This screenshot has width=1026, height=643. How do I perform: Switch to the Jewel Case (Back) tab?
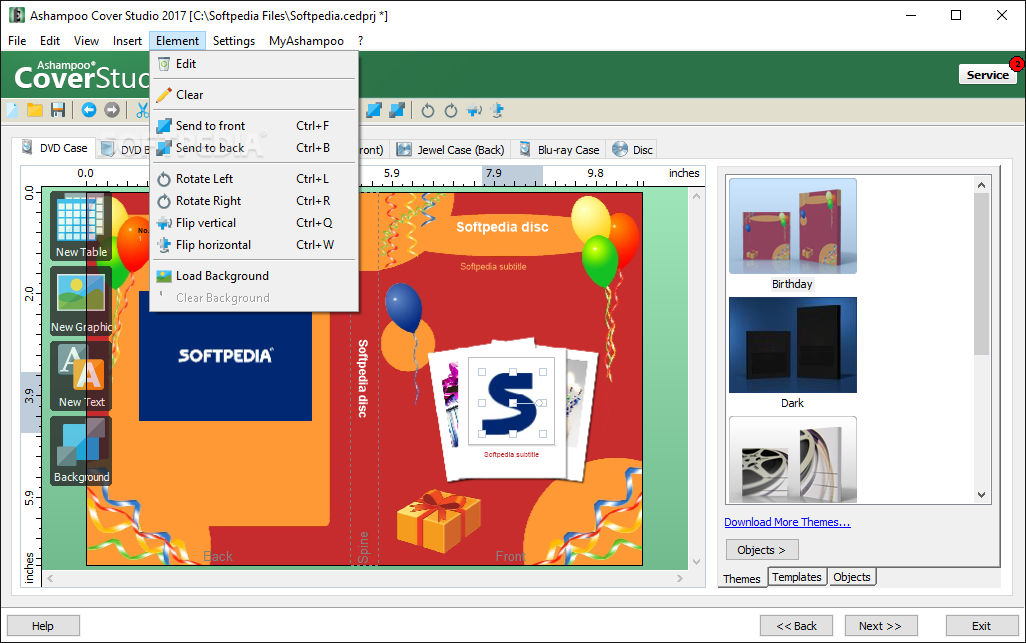coord(451,150)
